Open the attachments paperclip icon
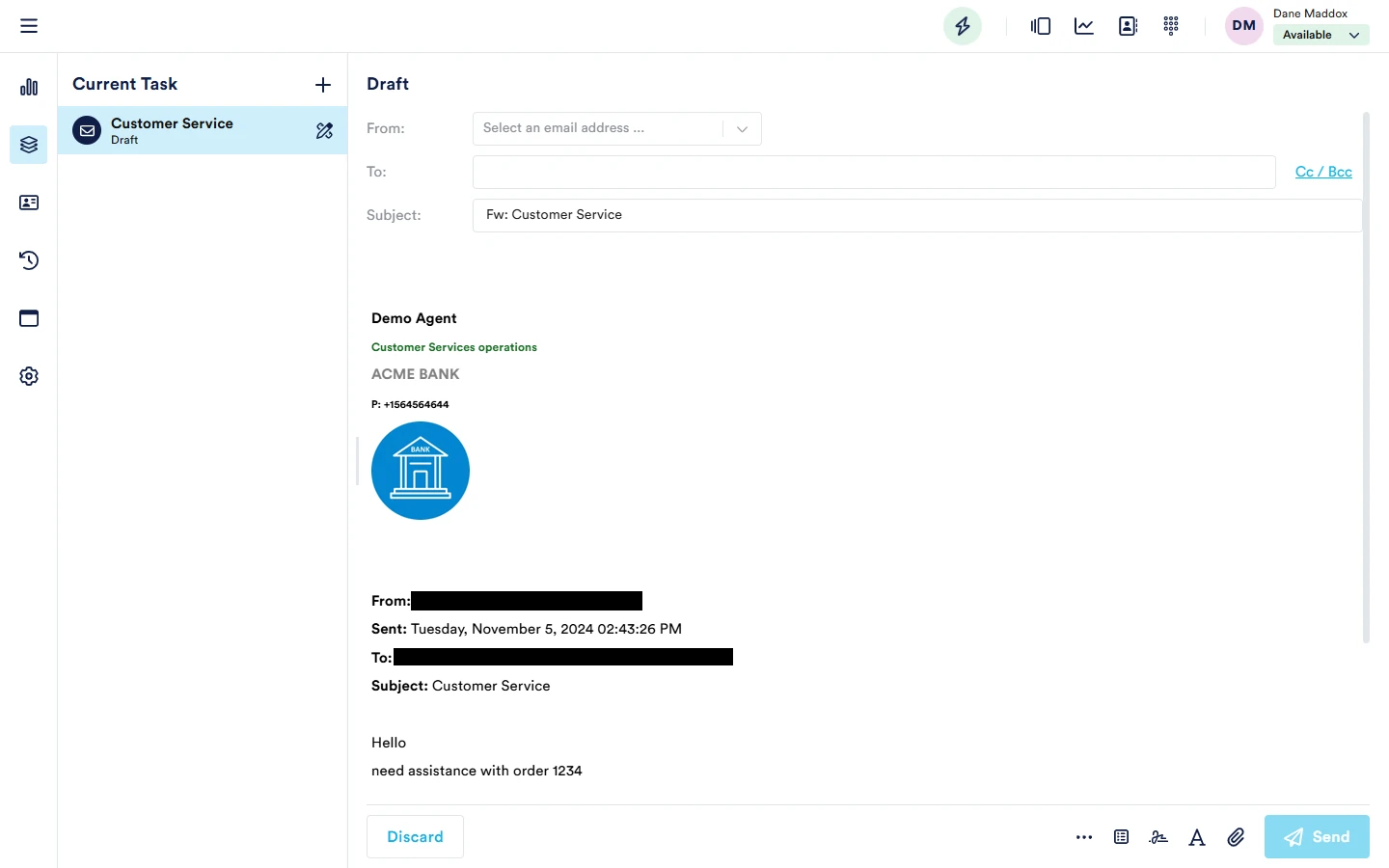The width and height of the screenshot is (1389, 868). [x=1236, y=837]
